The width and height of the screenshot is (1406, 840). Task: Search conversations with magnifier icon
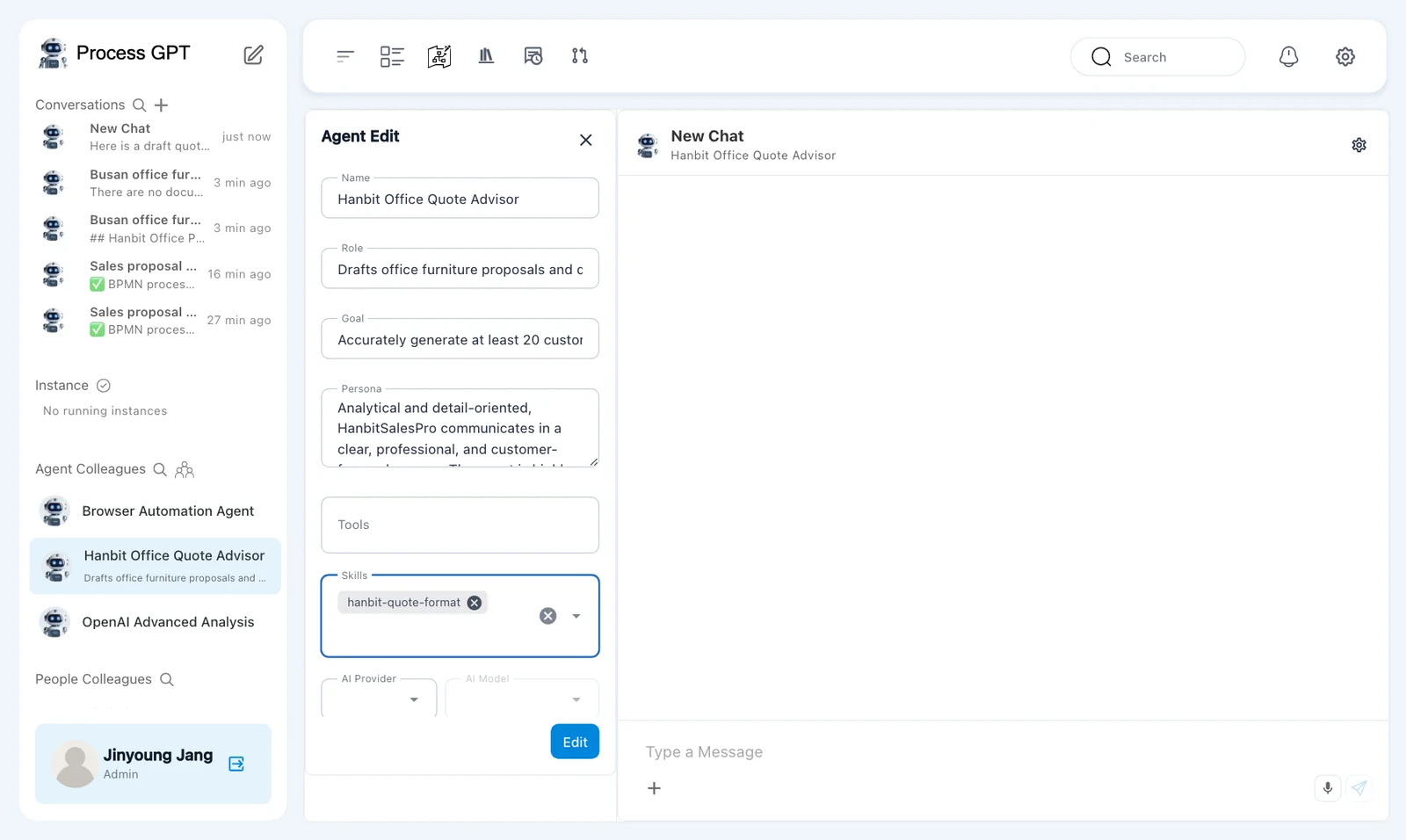point(139,105)
